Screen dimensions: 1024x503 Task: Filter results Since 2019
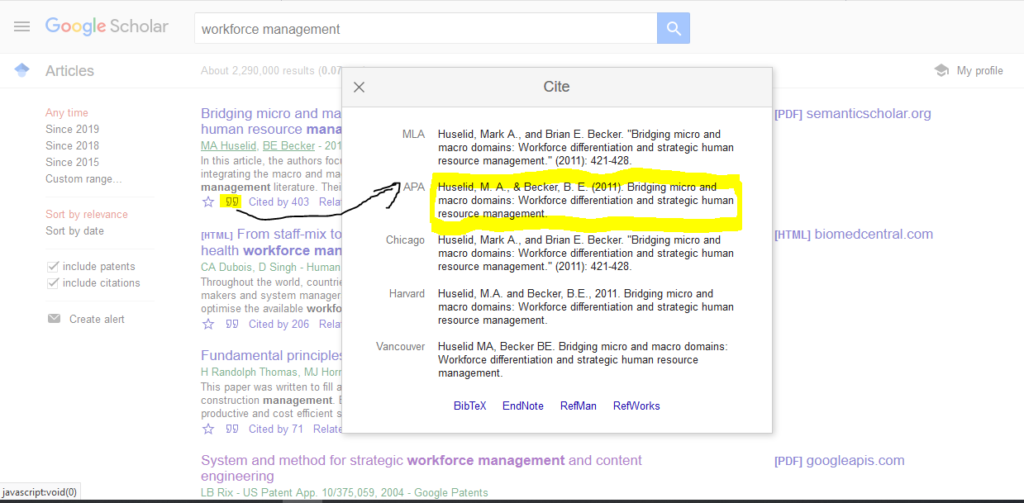(x=72, y=129)
